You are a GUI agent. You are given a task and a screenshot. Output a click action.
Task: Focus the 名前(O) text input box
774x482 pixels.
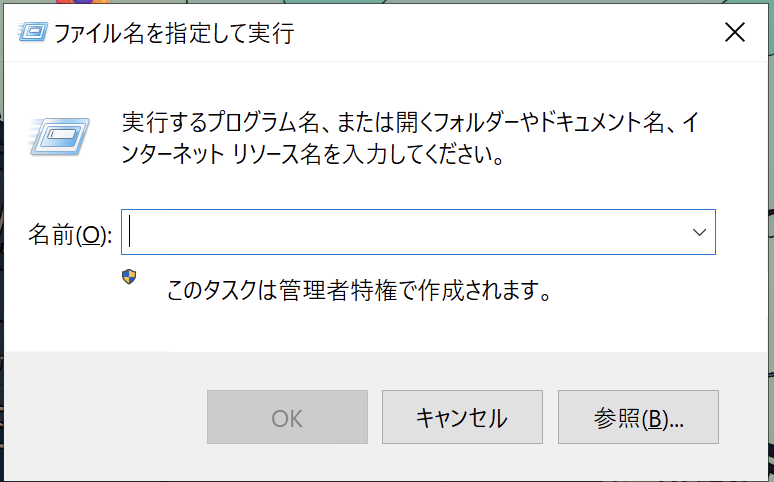tap(418, 232)
